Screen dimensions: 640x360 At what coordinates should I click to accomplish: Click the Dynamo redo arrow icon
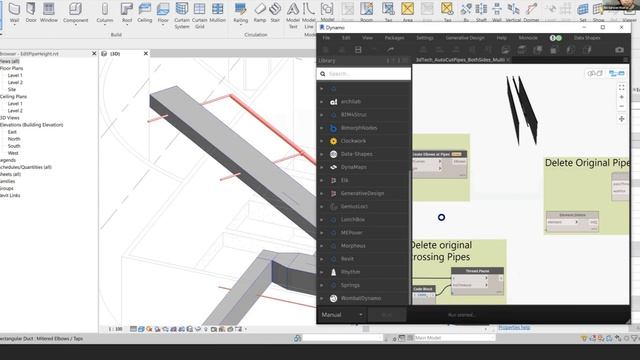[391, 50]
